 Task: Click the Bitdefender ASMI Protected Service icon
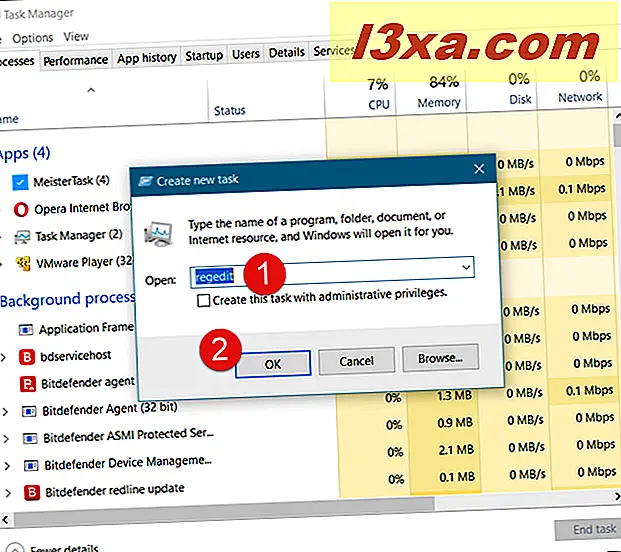(x=30, y=439)
